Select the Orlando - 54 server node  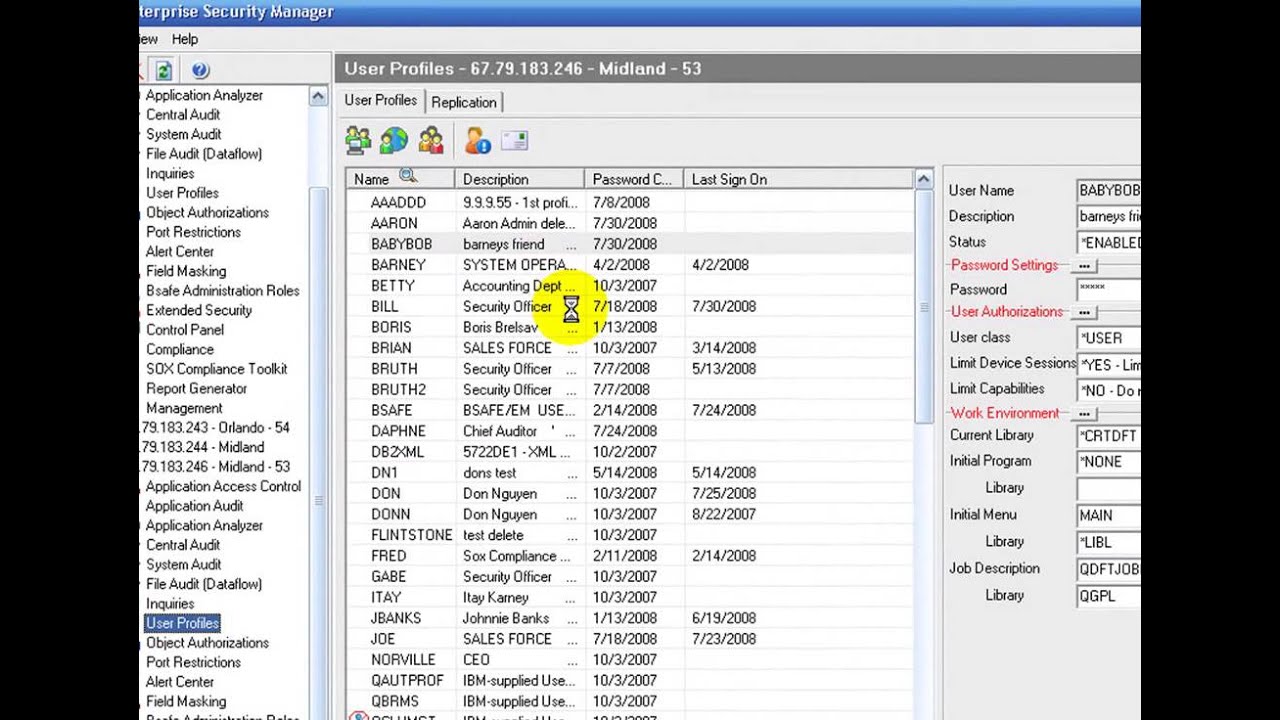click(x=215, y=428)
